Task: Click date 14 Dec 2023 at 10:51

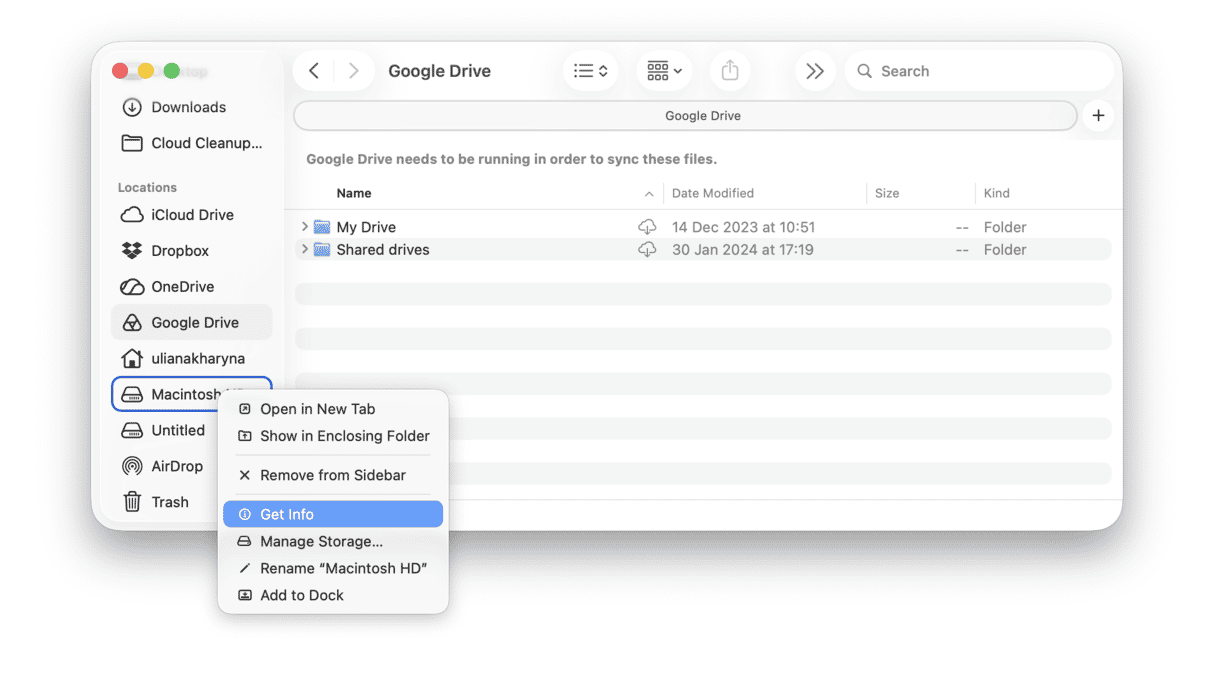Action: click(x=743, y=227)
